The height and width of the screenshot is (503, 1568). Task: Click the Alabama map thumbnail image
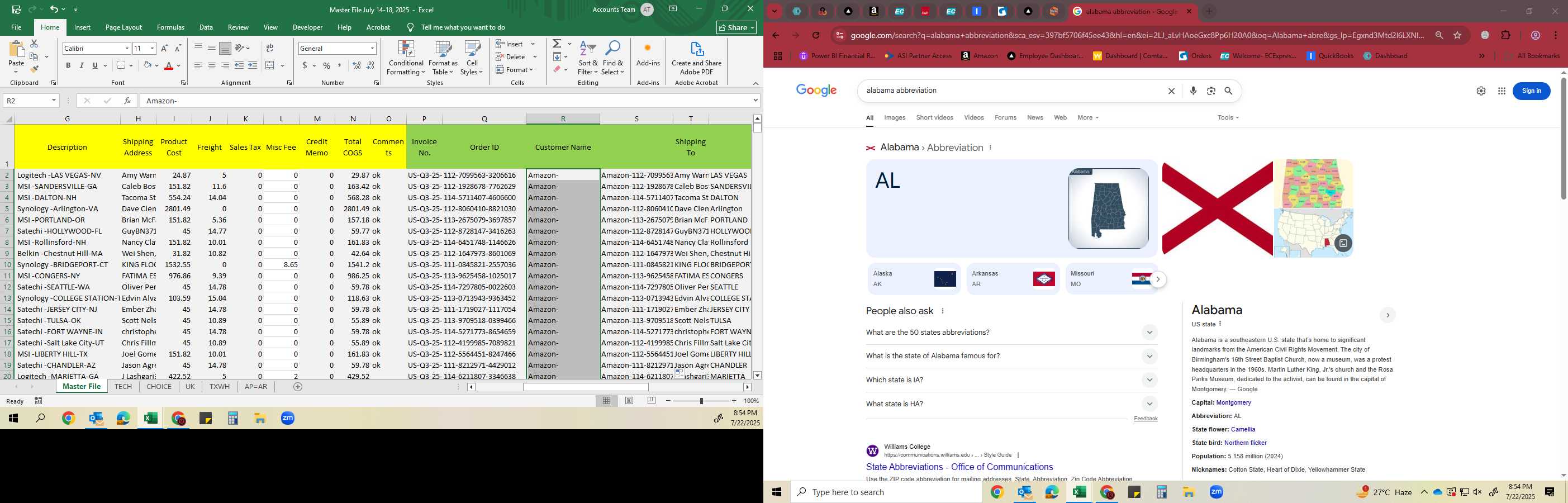point(1109,208)
